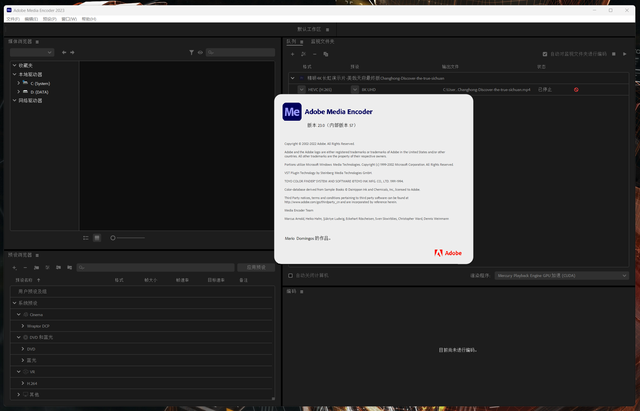Duplicate the selected queue item
The height and width of the screenshot is (411, 640).
[326, 54]
